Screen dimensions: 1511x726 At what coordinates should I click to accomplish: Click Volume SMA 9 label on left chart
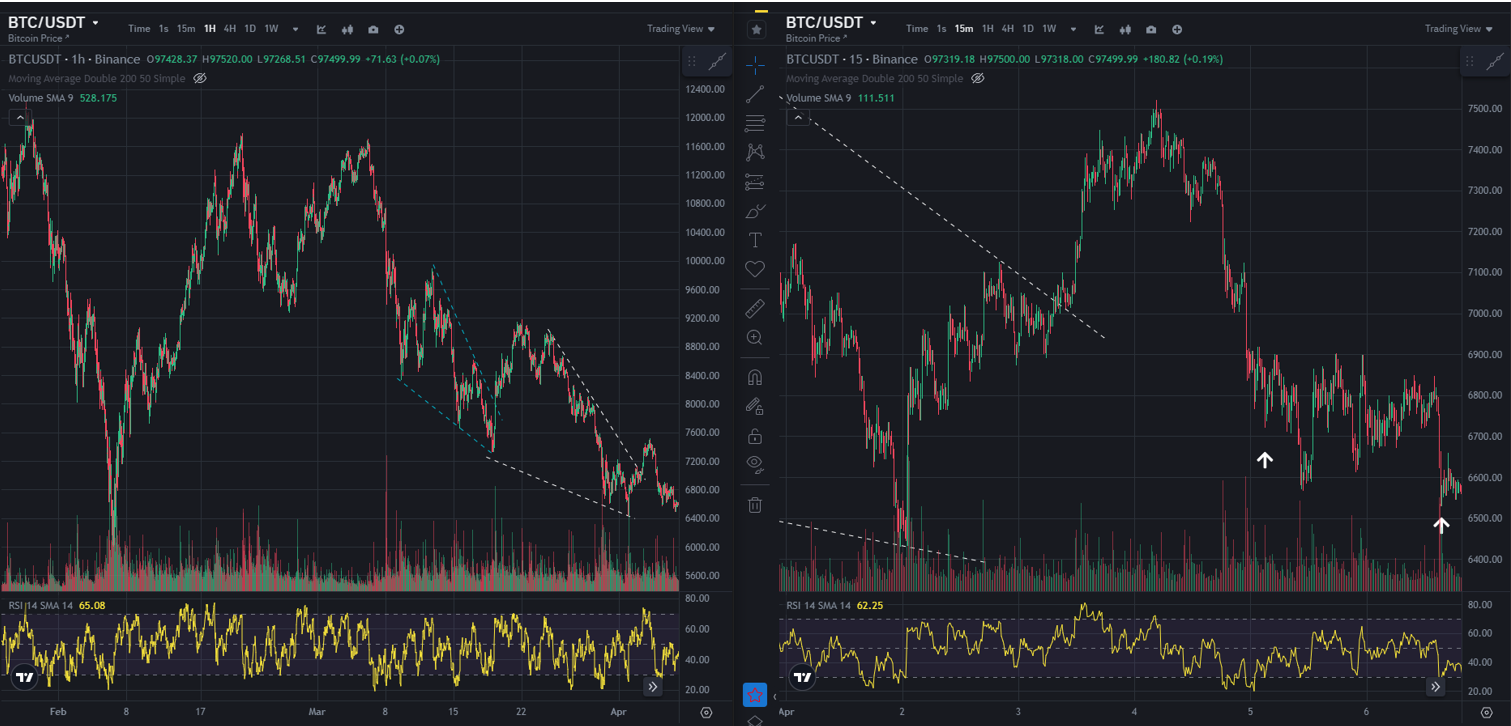pos(41,98)
